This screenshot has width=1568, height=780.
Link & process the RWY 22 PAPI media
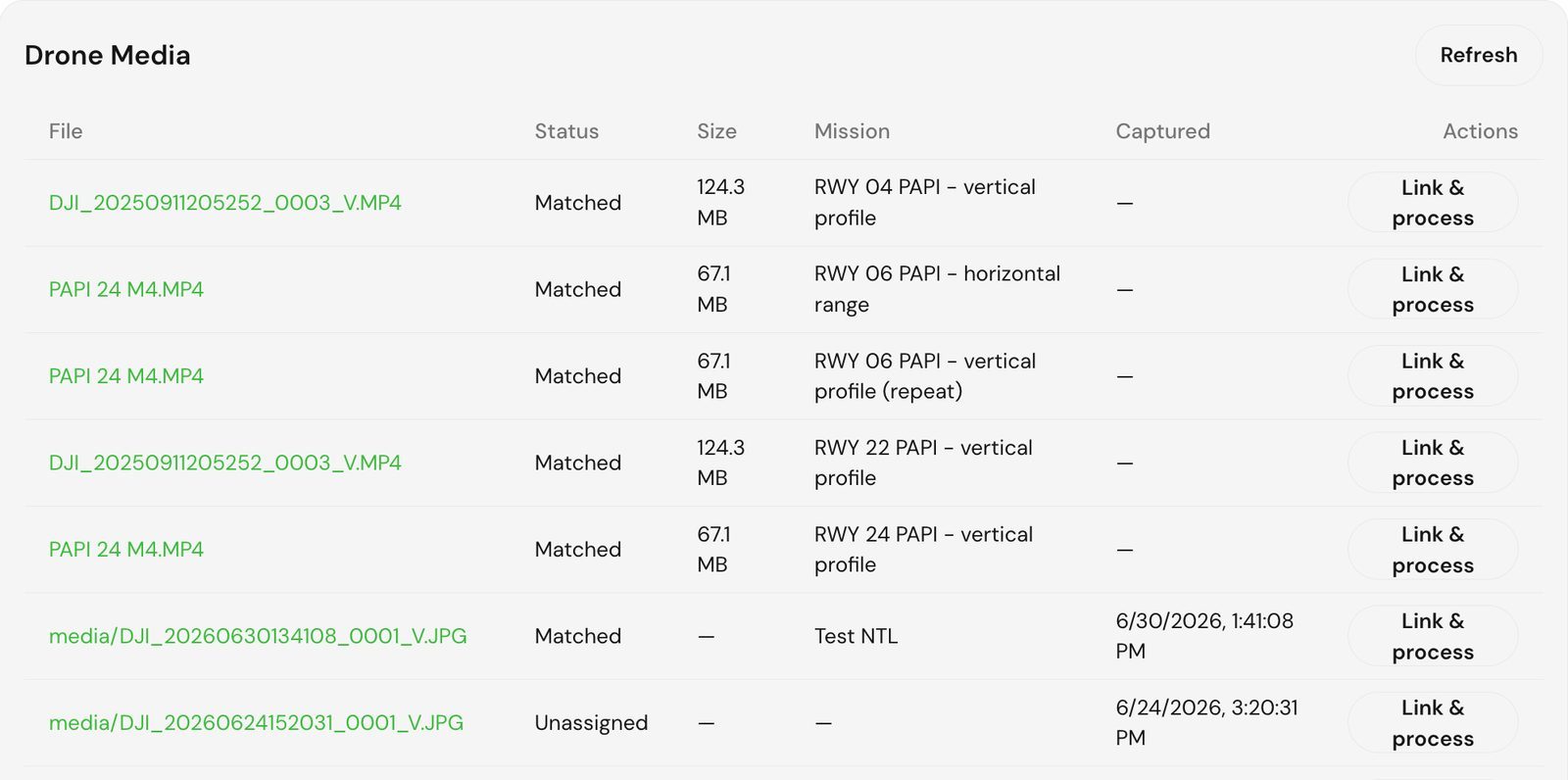pyautogui.click(x=1433, y=463)
